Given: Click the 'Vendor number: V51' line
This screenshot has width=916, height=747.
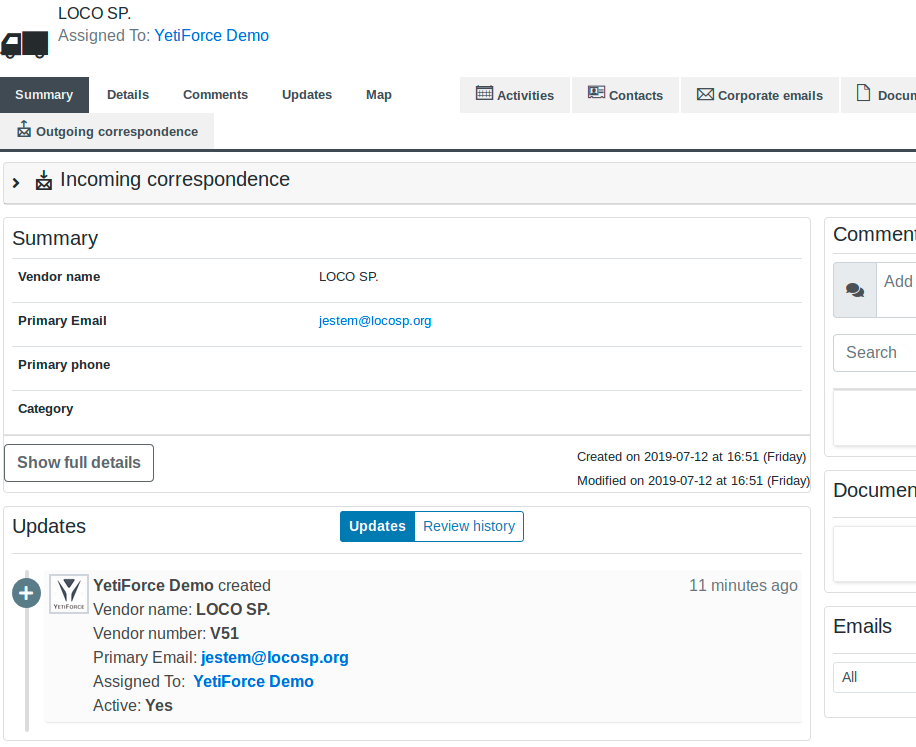Looking at the screenshot, I should click(x=166, y=634).
